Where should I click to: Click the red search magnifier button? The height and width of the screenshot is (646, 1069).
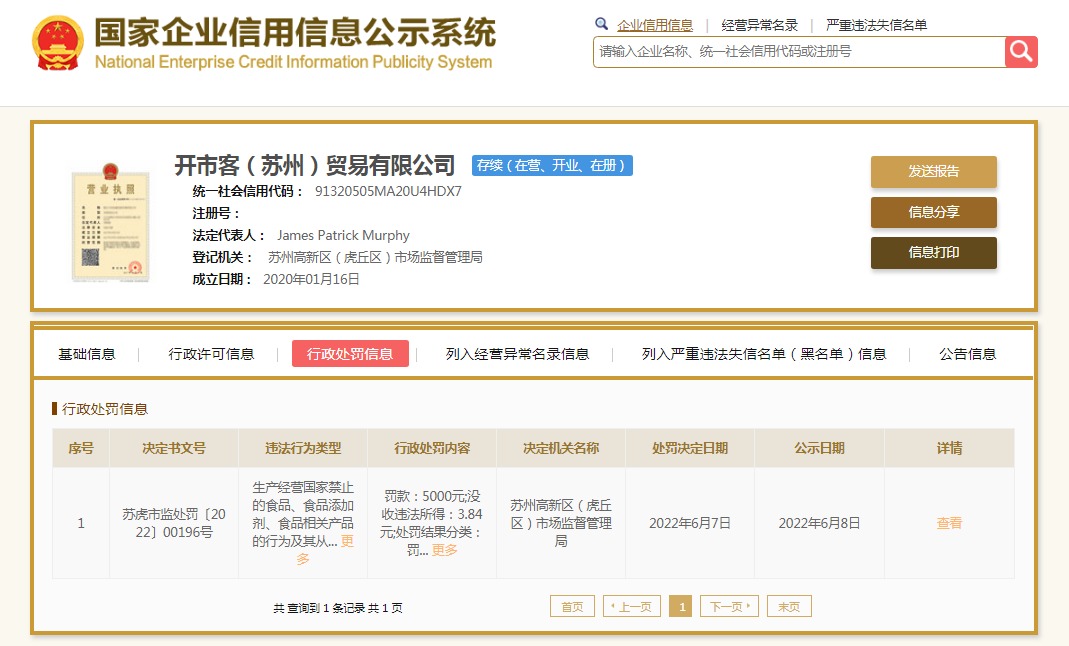click(1021, 52)
